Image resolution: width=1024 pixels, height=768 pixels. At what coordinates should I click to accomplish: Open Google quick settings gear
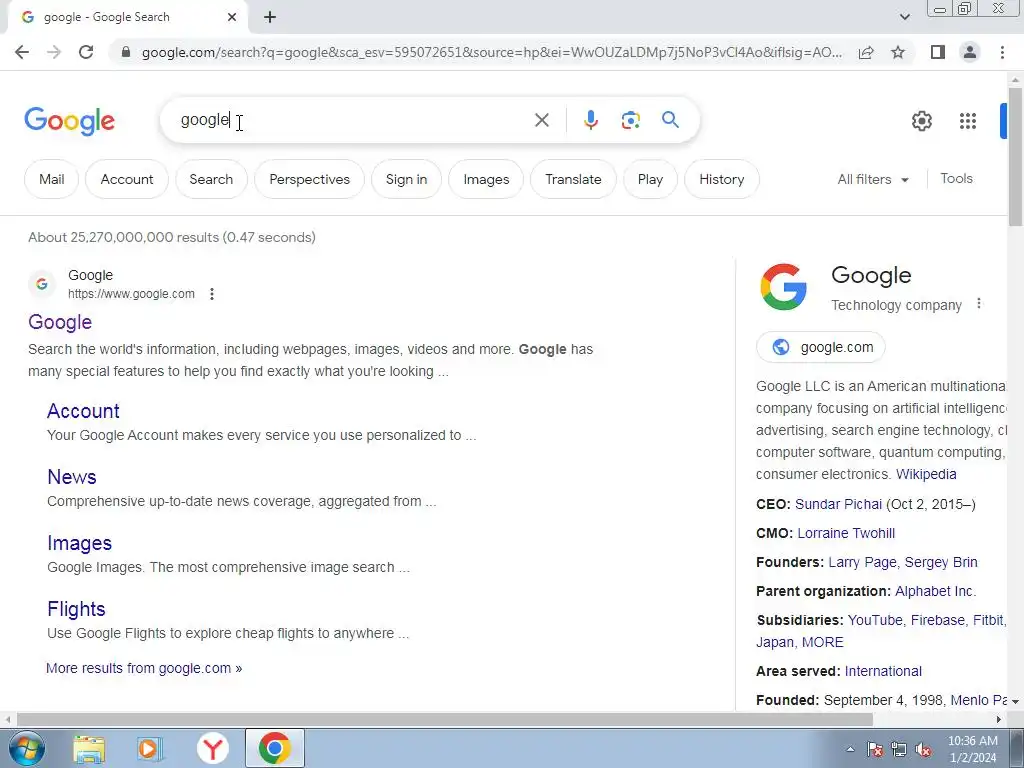click(x=921, y=121)
